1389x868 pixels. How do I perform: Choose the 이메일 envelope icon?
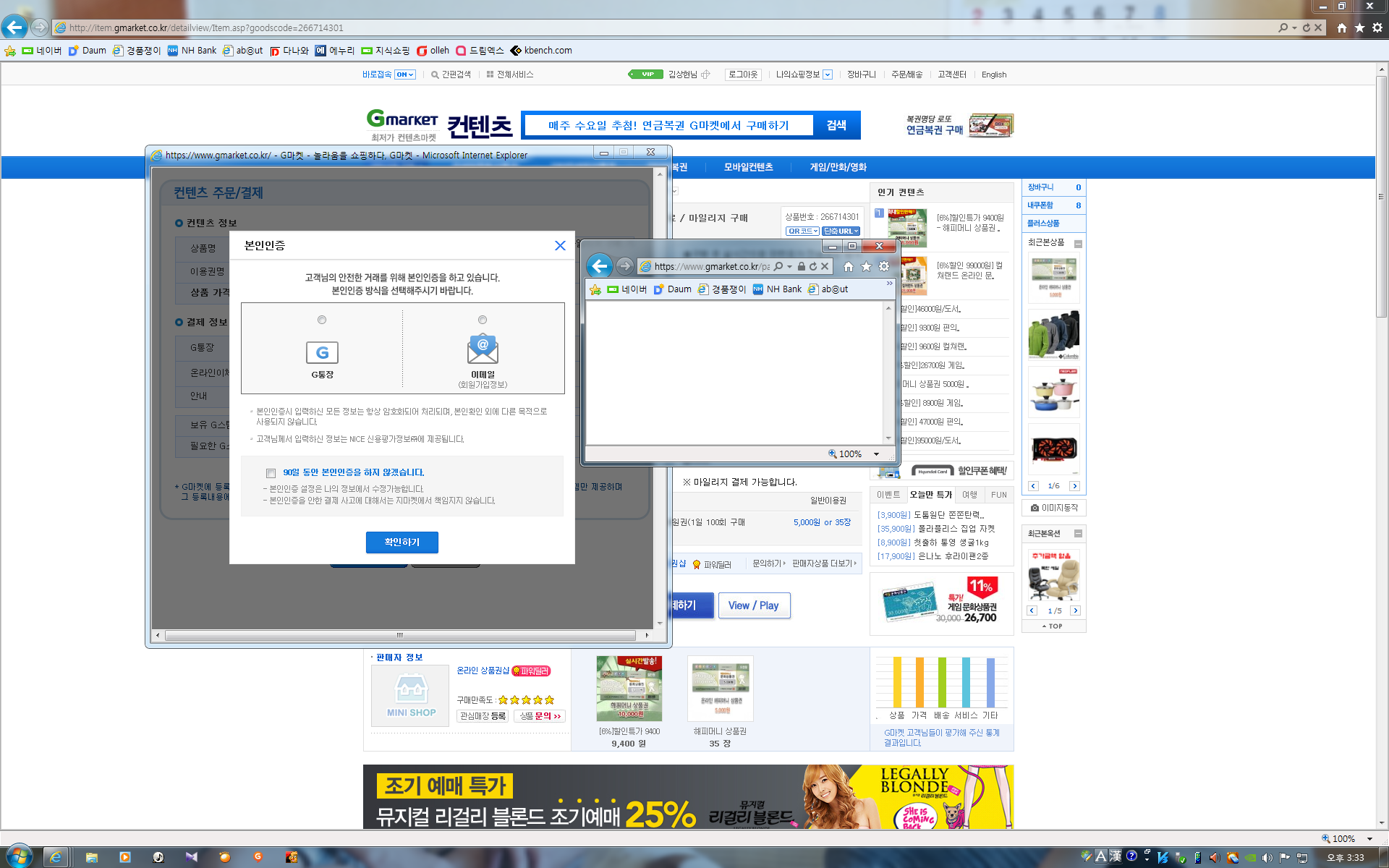tap(483, 349)
